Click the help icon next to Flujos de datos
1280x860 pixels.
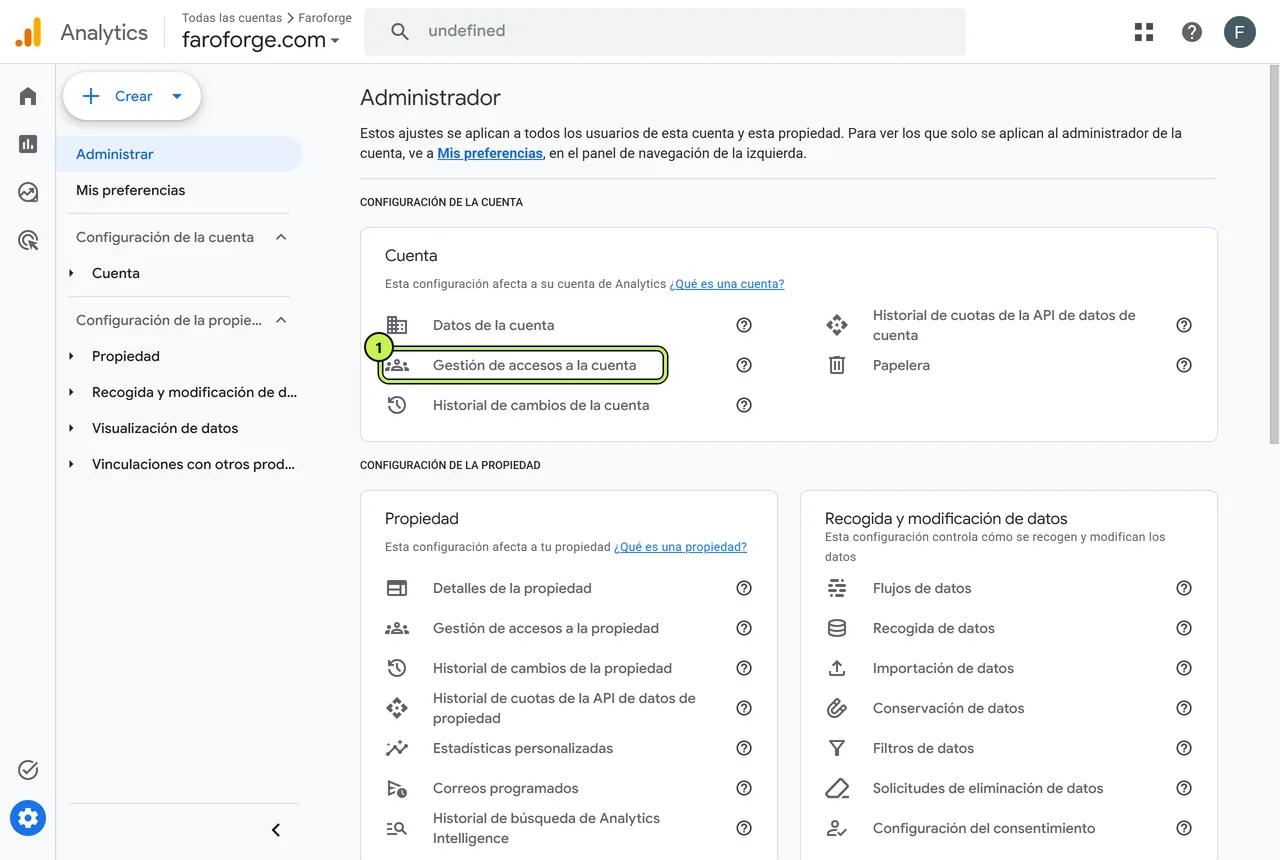click(x=1184, y=588)
